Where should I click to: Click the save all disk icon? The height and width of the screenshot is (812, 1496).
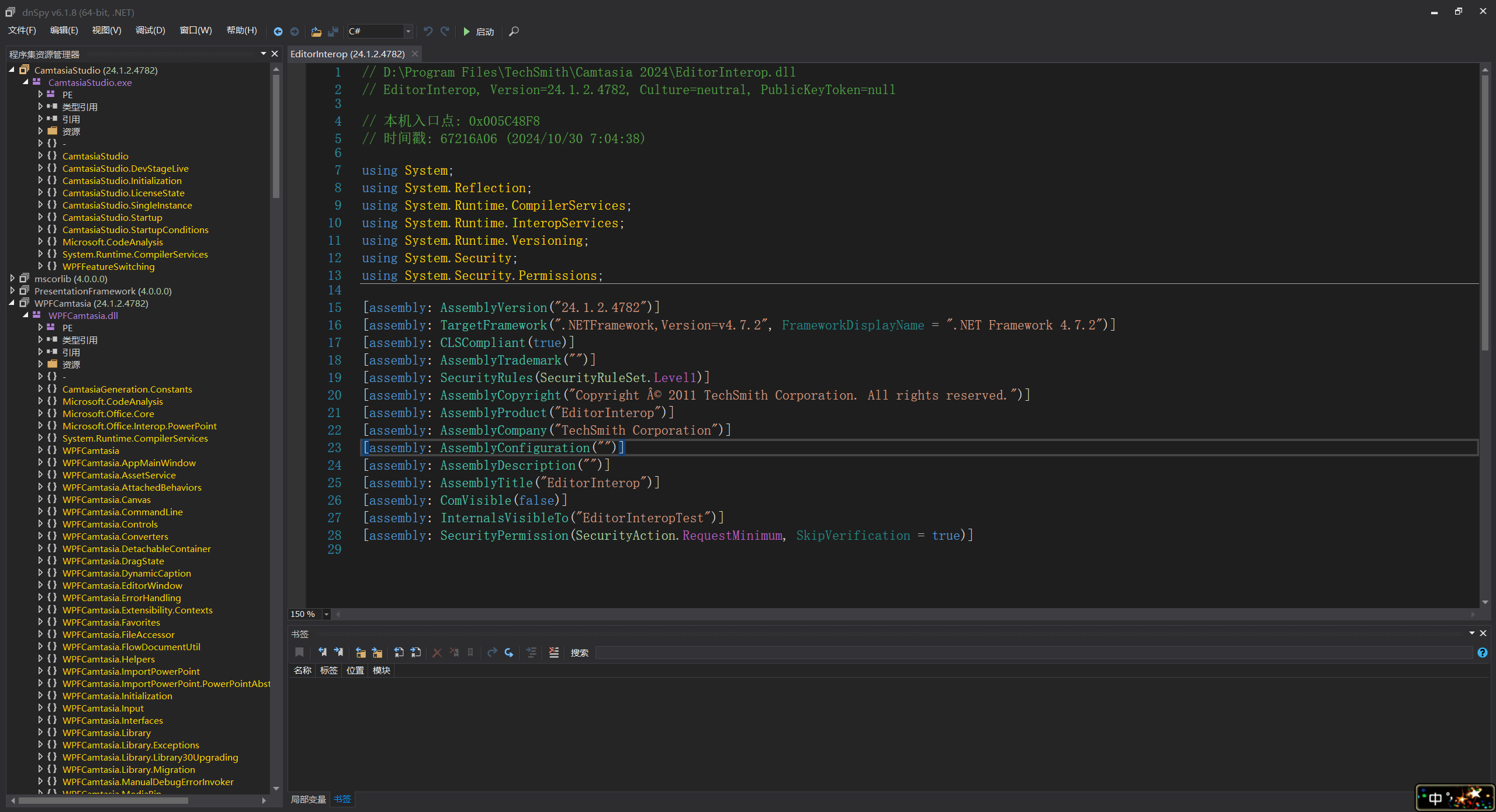tap(333, 32)
